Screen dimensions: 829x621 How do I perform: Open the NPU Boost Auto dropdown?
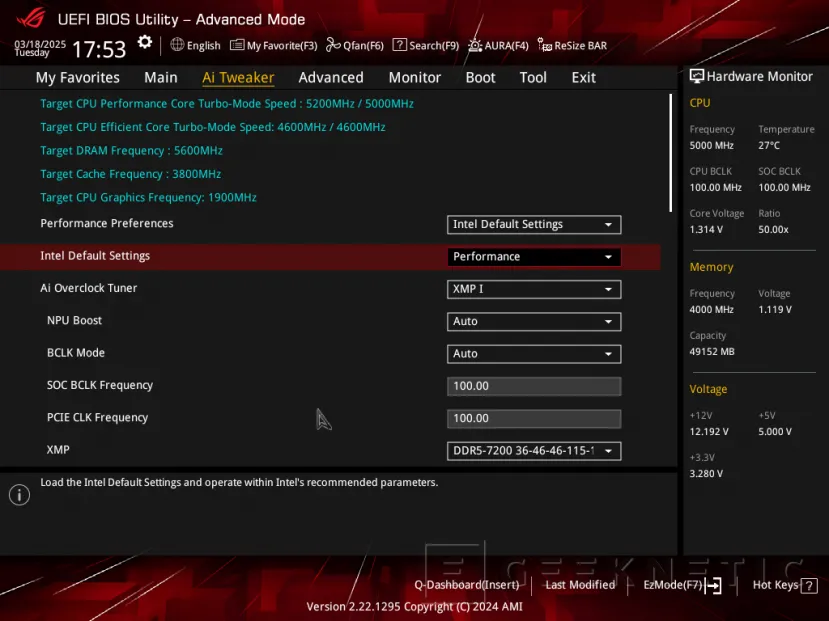click(534, 321)
